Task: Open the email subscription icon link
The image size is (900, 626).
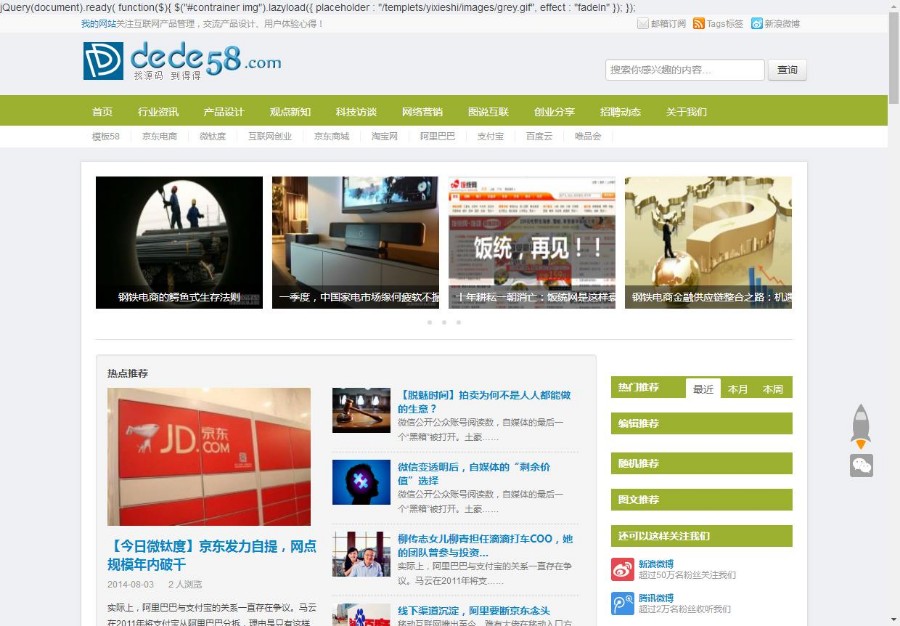Action: tap(642, 24)
